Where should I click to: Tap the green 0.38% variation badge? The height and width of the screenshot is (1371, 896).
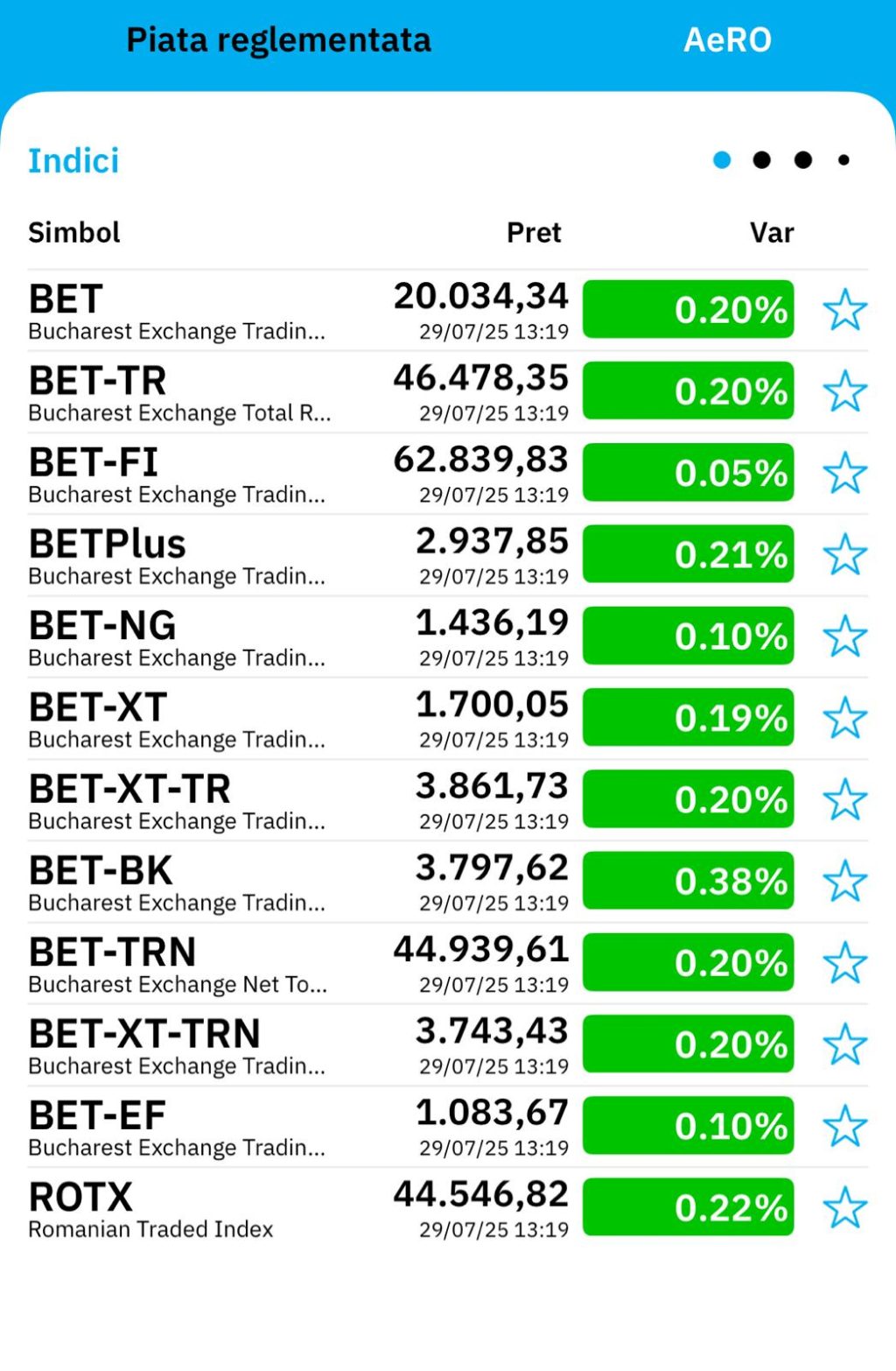(x=689, y=881)
